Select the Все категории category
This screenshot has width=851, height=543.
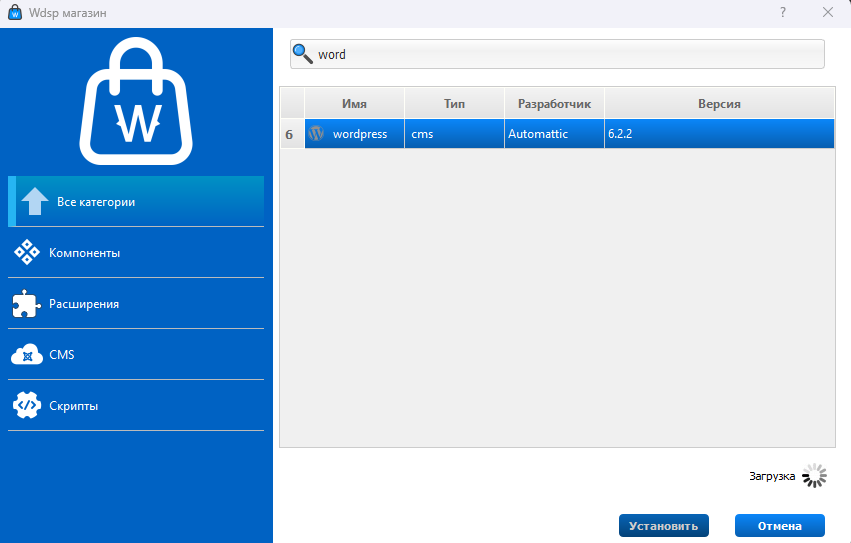click(x=136, y=201)
